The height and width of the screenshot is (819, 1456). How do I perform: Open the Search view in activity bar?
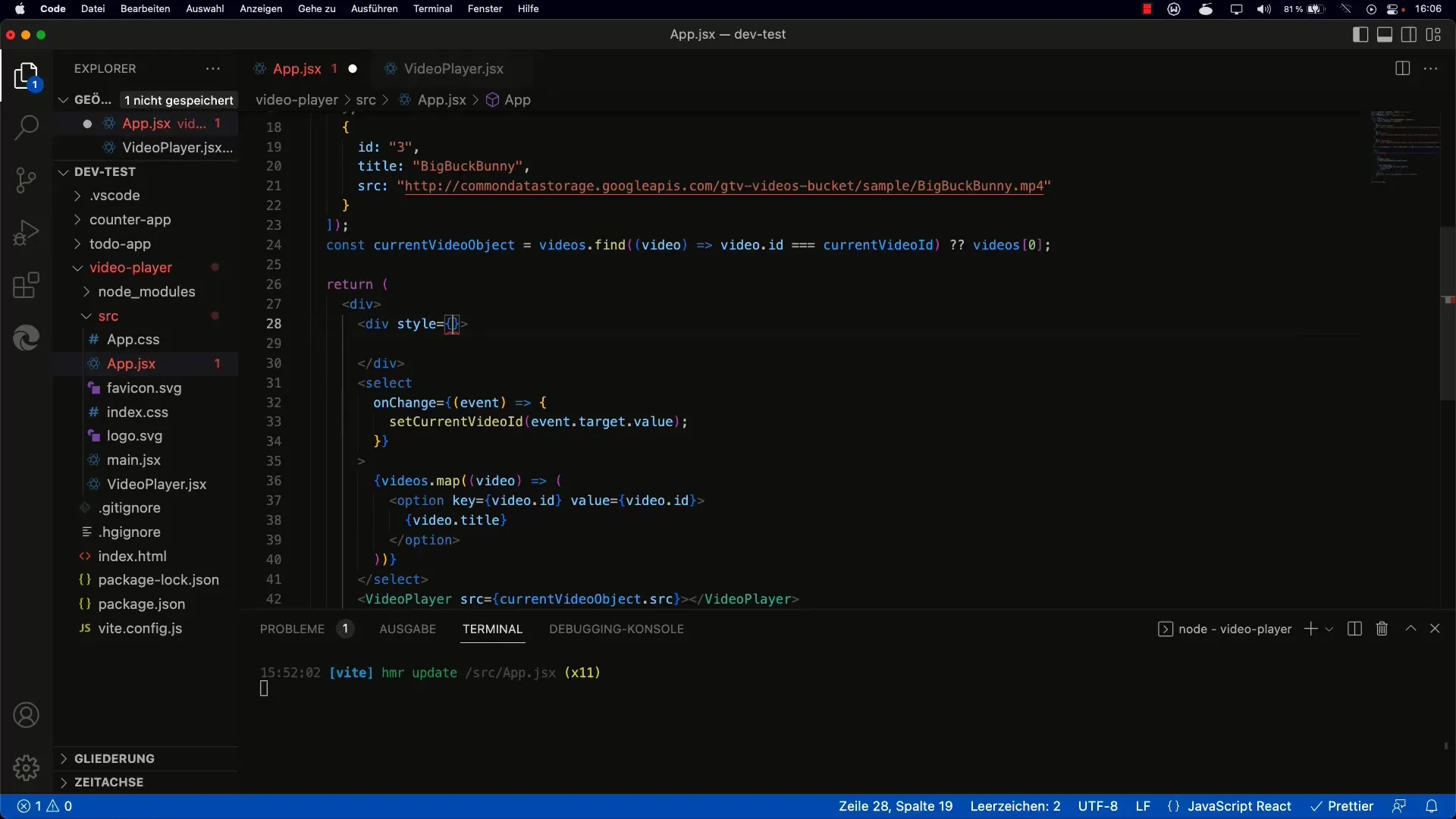click(26, 127)
